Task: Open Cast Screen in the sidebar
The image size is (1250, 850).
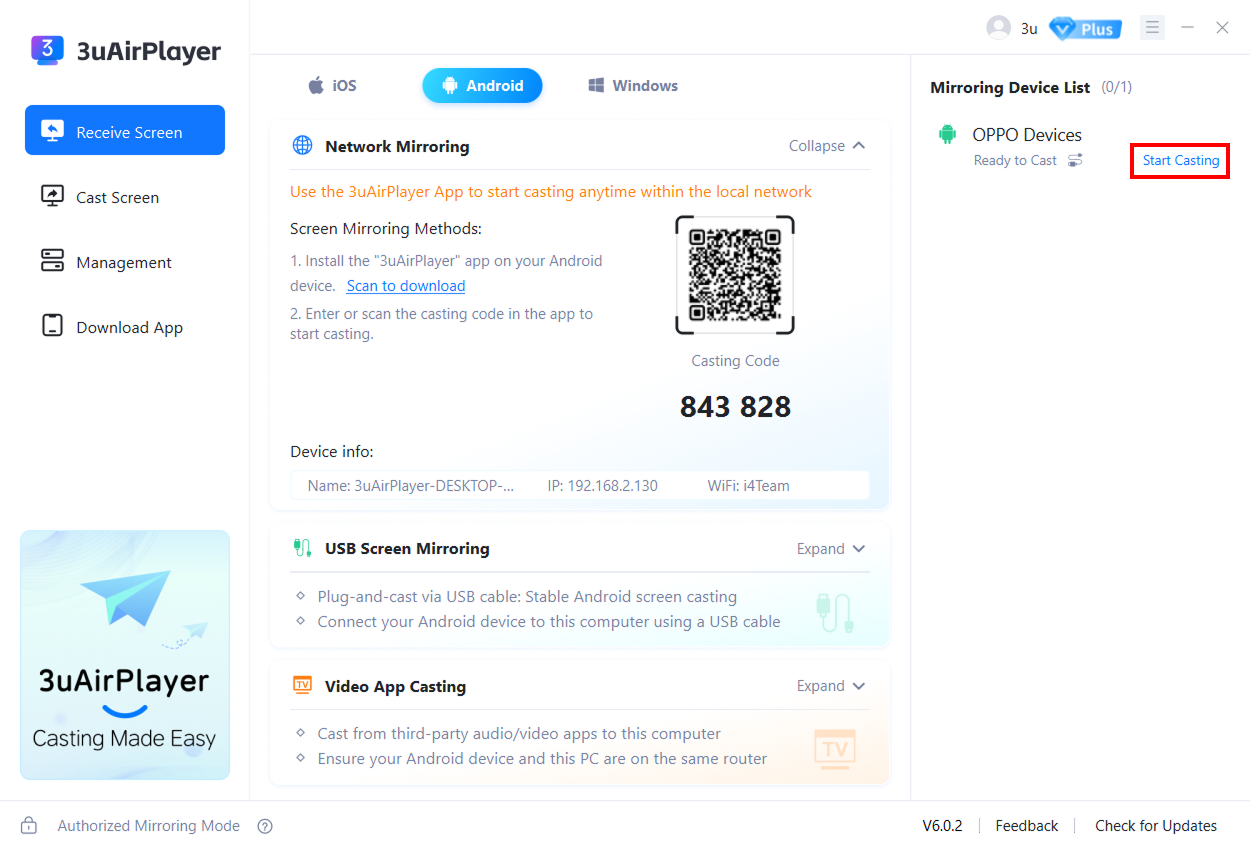Action: (x=117, y=198)
